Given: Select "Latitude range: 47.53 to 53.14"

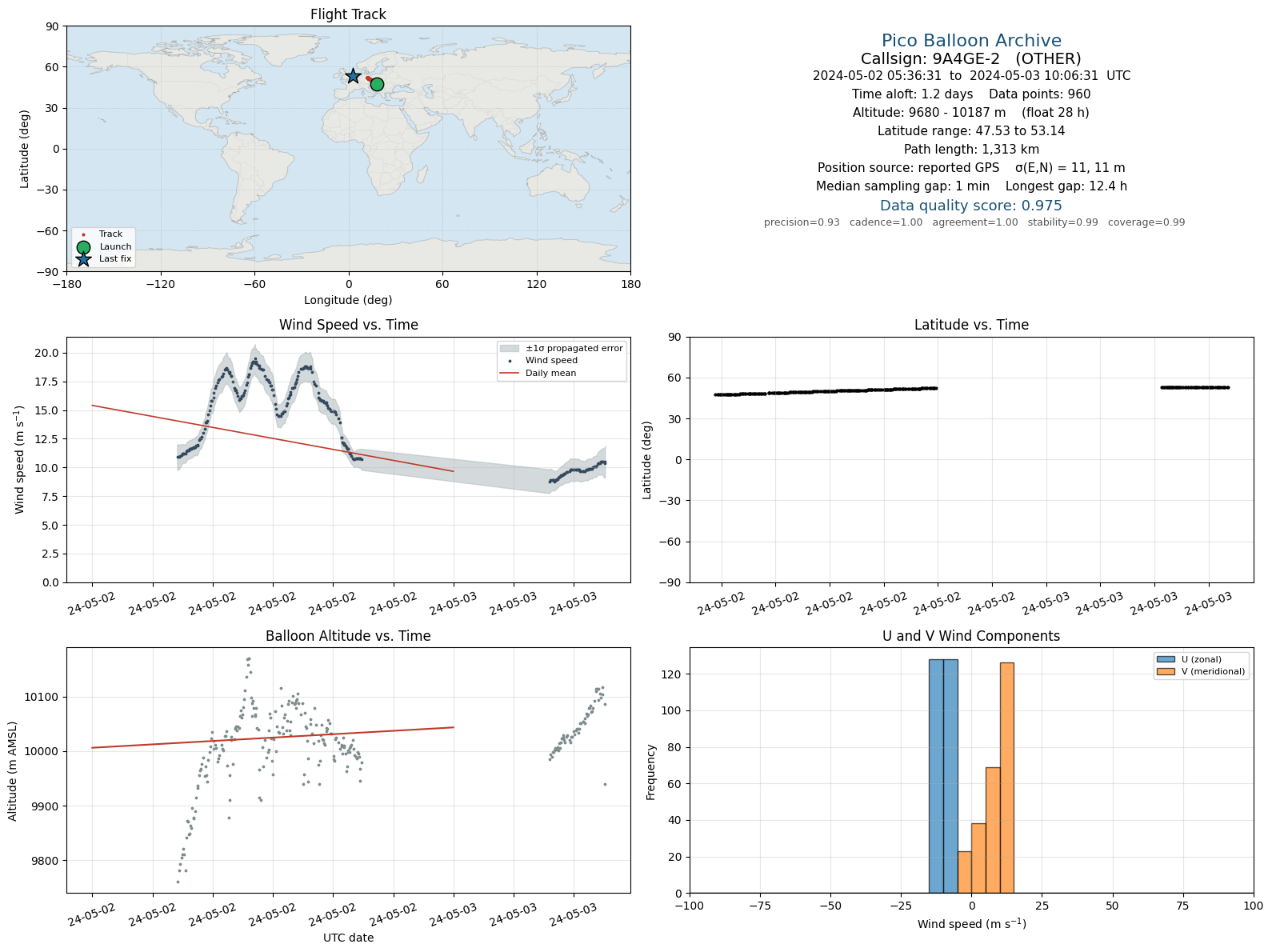Looking at the screenshot, I should (x=971, y=131).
